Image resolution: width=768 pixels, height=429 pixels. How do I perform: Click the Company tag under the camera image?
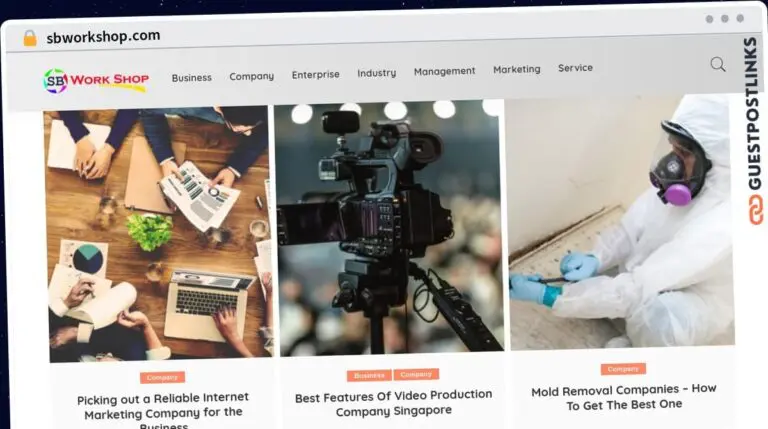coord(416,374)
